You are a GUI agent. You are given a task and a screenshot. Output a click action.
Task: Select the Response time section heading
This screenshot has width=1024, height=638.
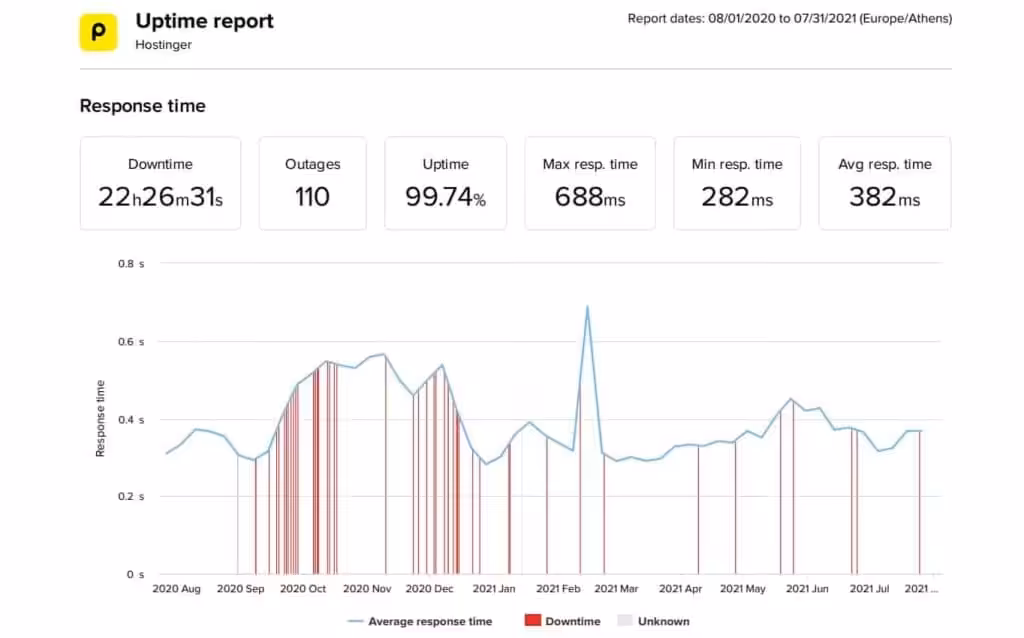142,106
